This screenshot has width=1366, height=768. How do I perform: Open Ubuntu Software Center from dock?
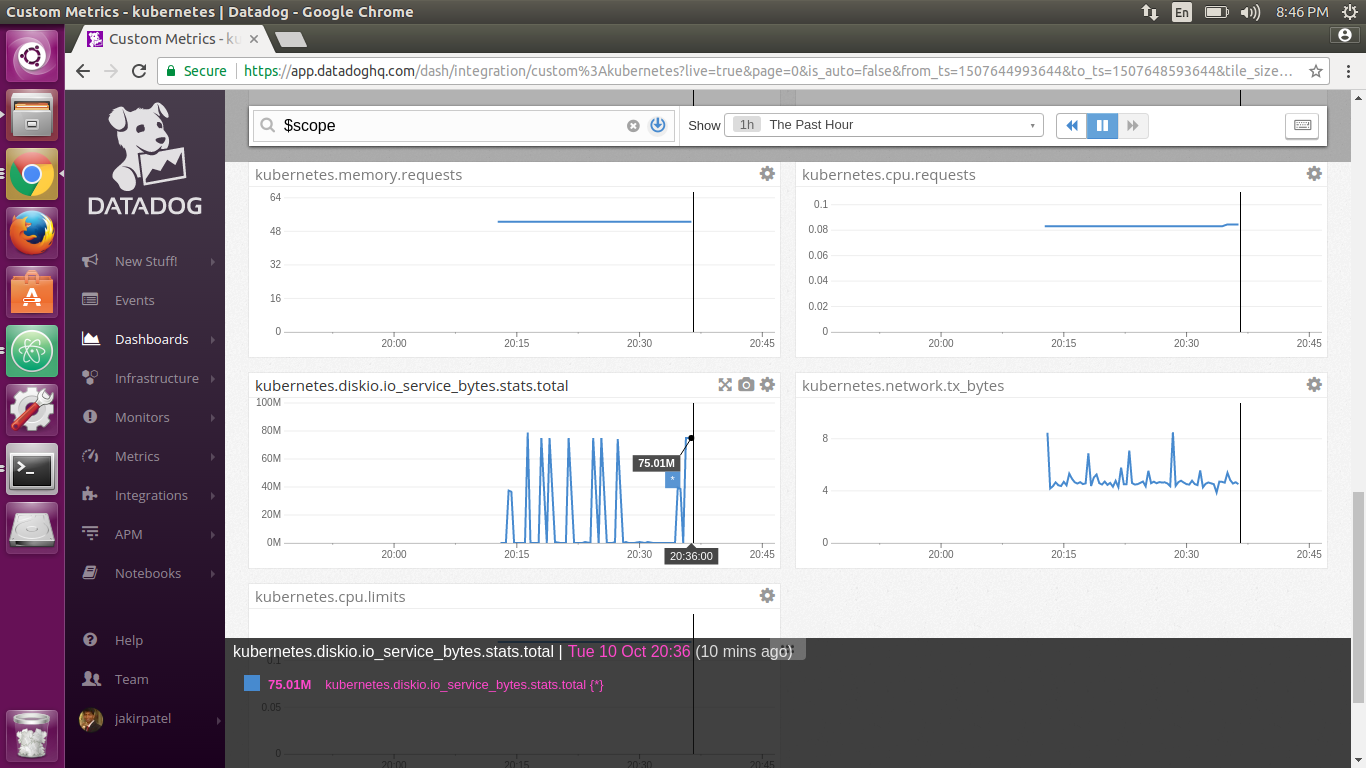32,292
